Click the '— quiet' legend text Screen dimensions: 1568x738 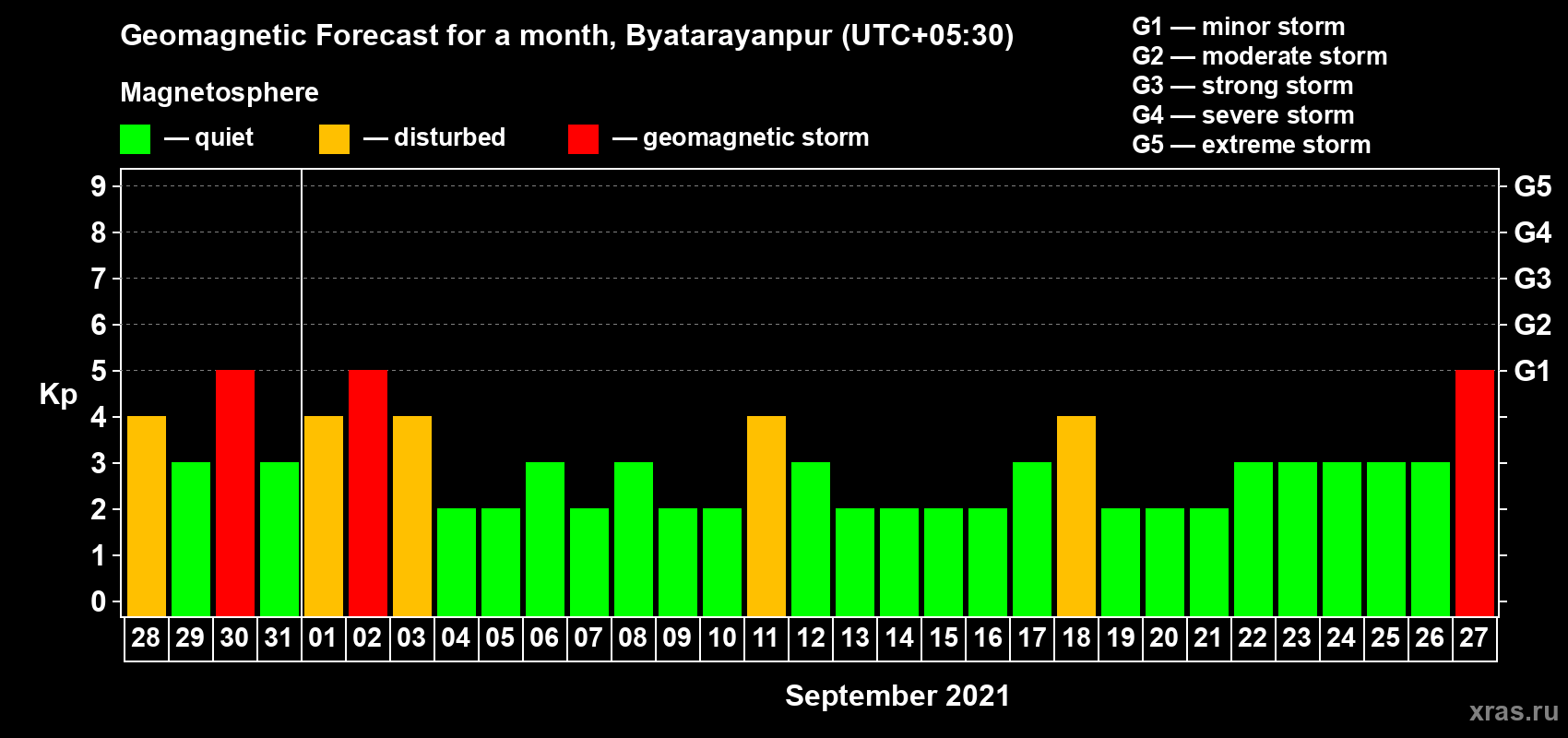point(209,138)
